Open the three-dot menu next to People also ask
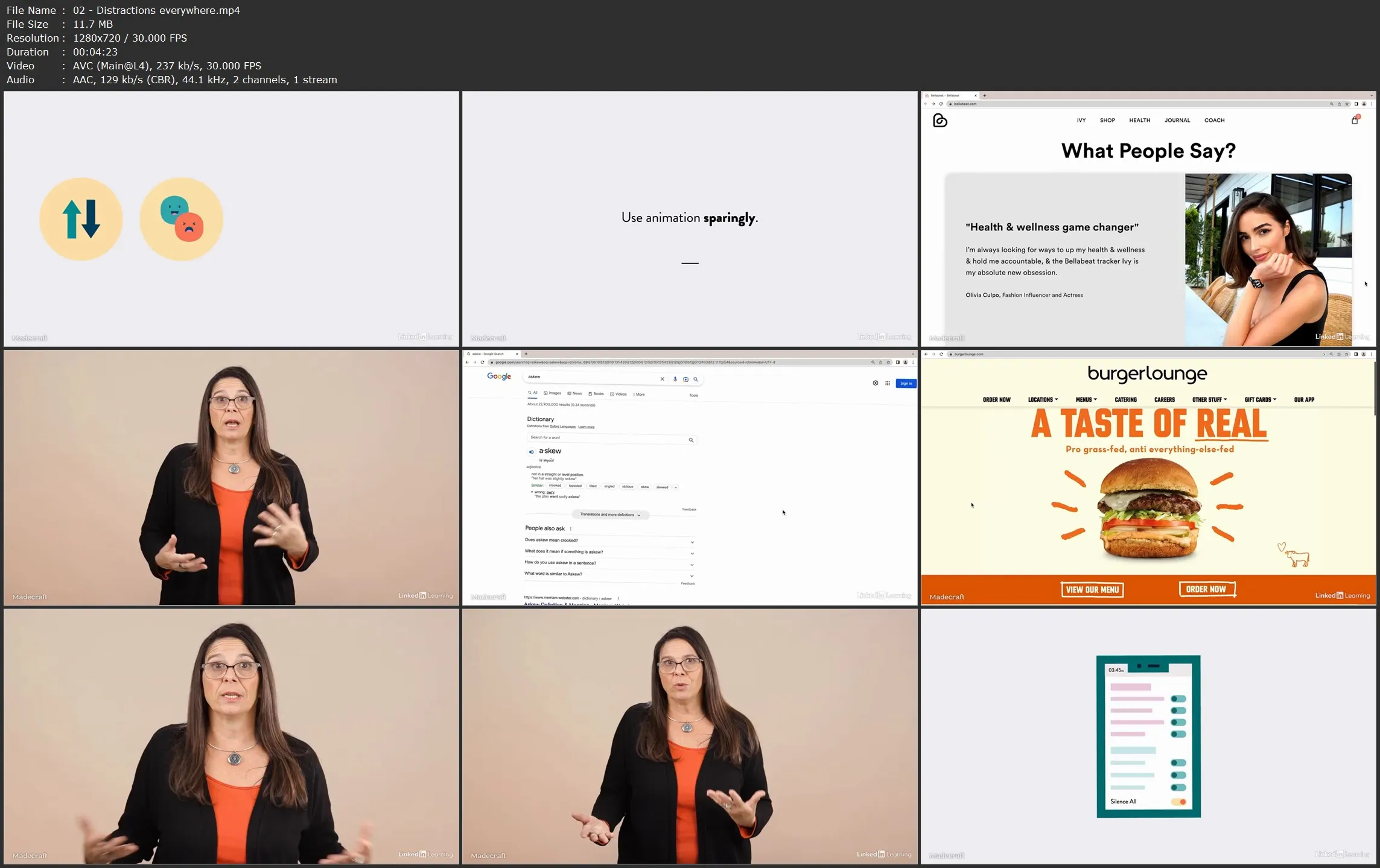This screenshot has width=1380, height=868. tap(571, 528)
